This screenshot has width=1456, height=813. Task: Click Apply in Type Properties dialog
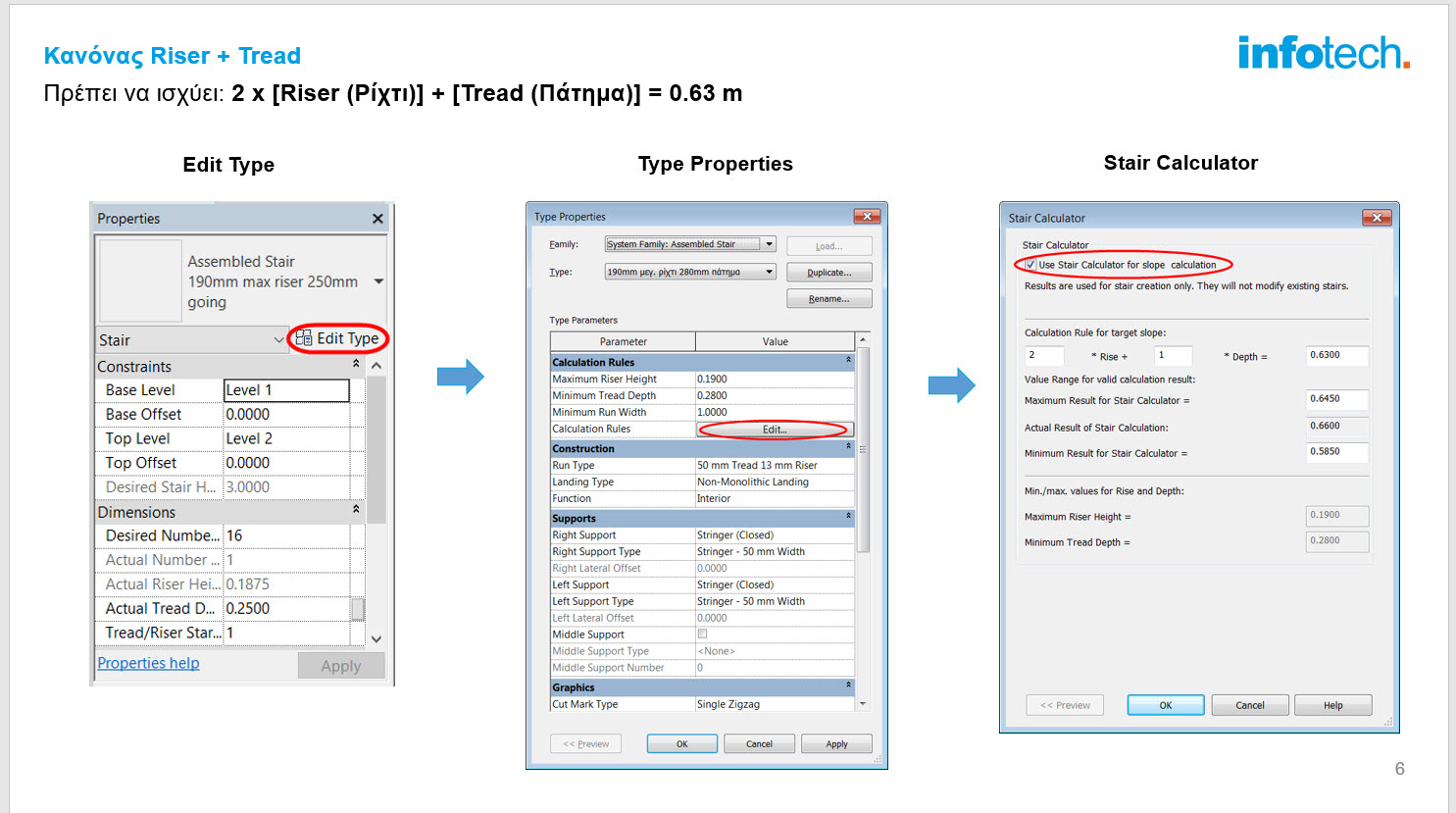point(836,744)
